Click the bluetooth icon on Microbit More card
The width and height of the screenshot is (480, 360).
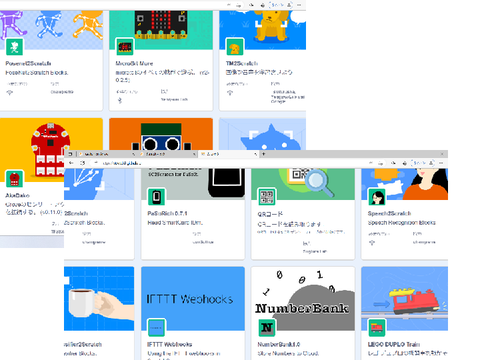tap(120, 100)
